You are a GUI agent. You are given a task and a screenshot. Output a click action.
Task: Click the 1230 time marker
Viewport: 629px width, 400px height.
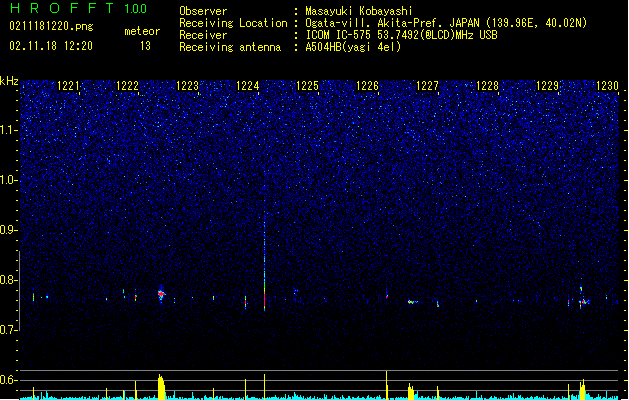tap(607, 86)
